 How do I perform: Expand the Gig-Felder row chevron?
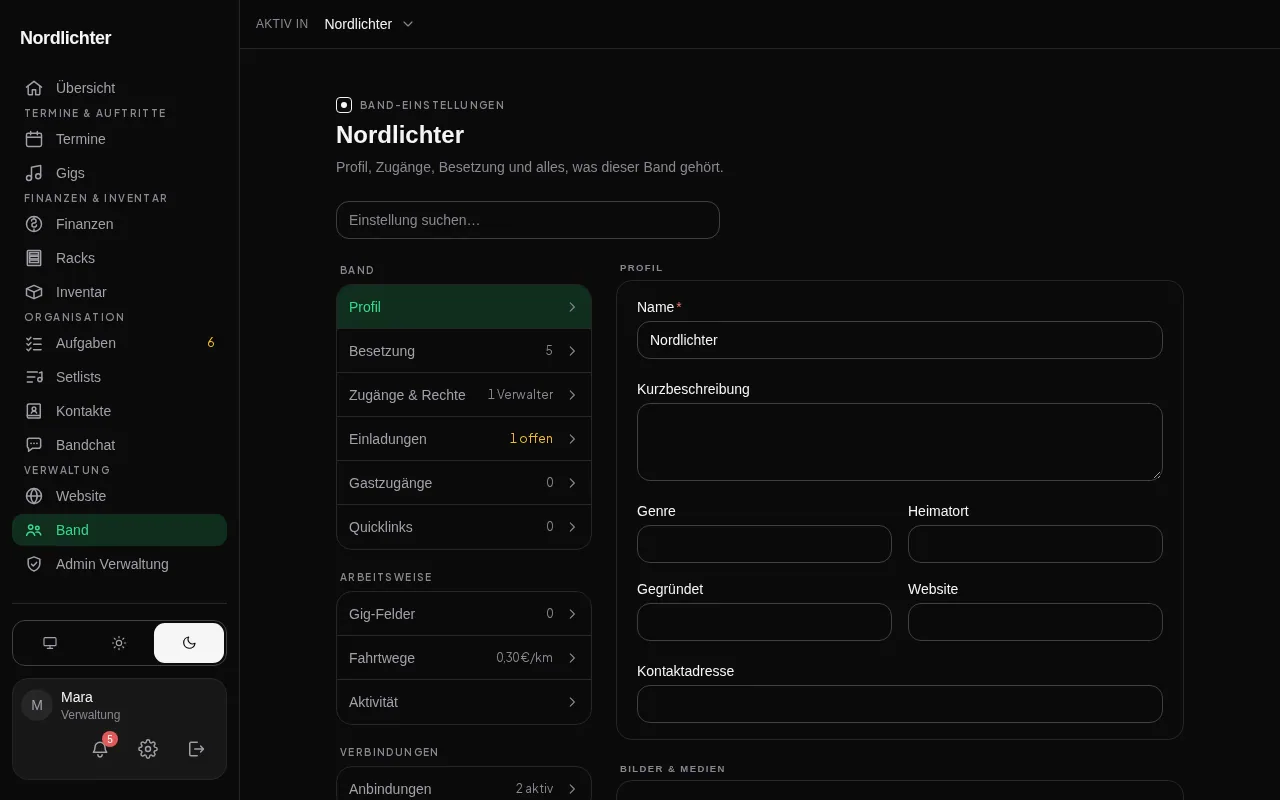572,614
